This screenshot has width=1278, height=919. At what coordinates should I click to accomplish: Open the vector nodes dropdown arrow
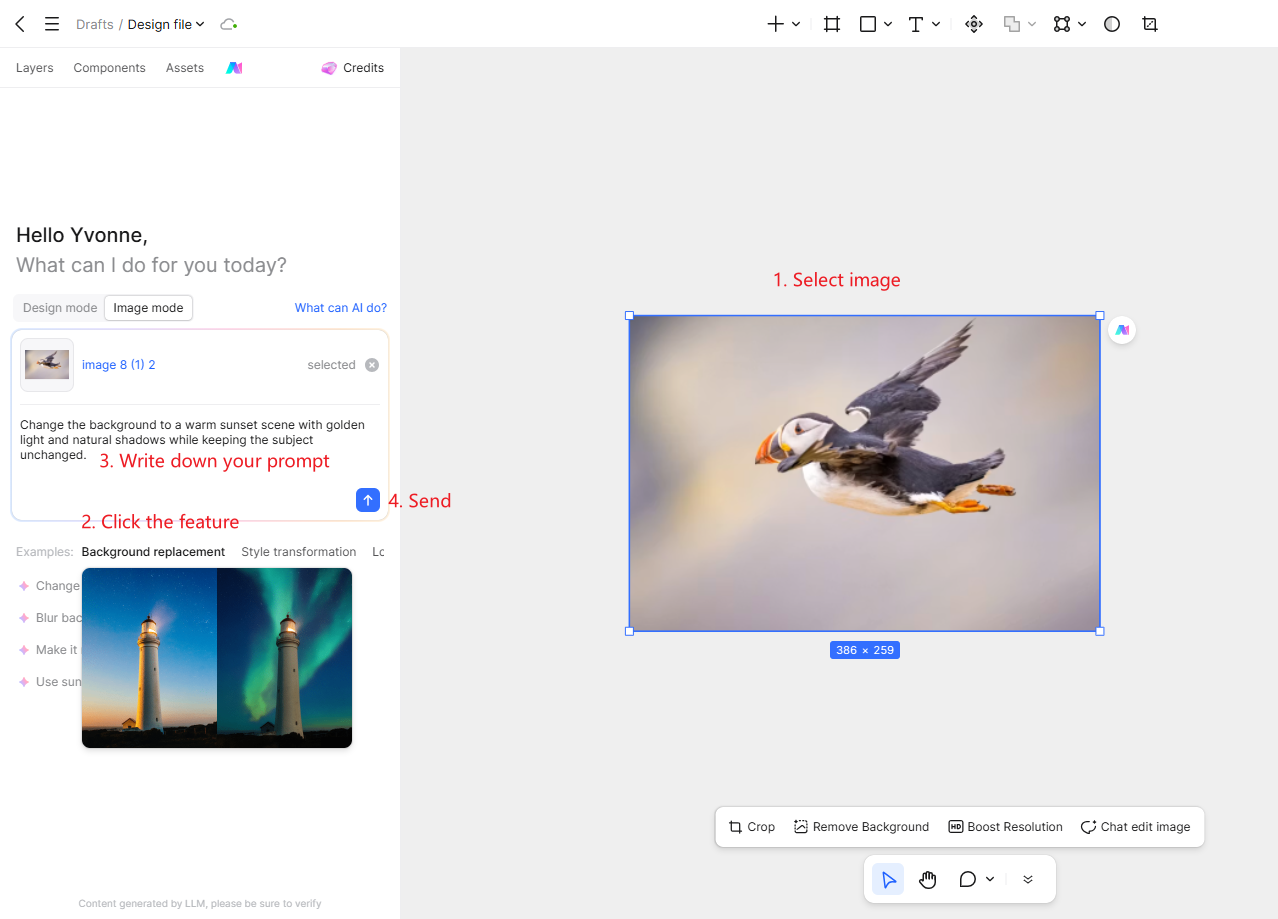(x=1082, y=24)
